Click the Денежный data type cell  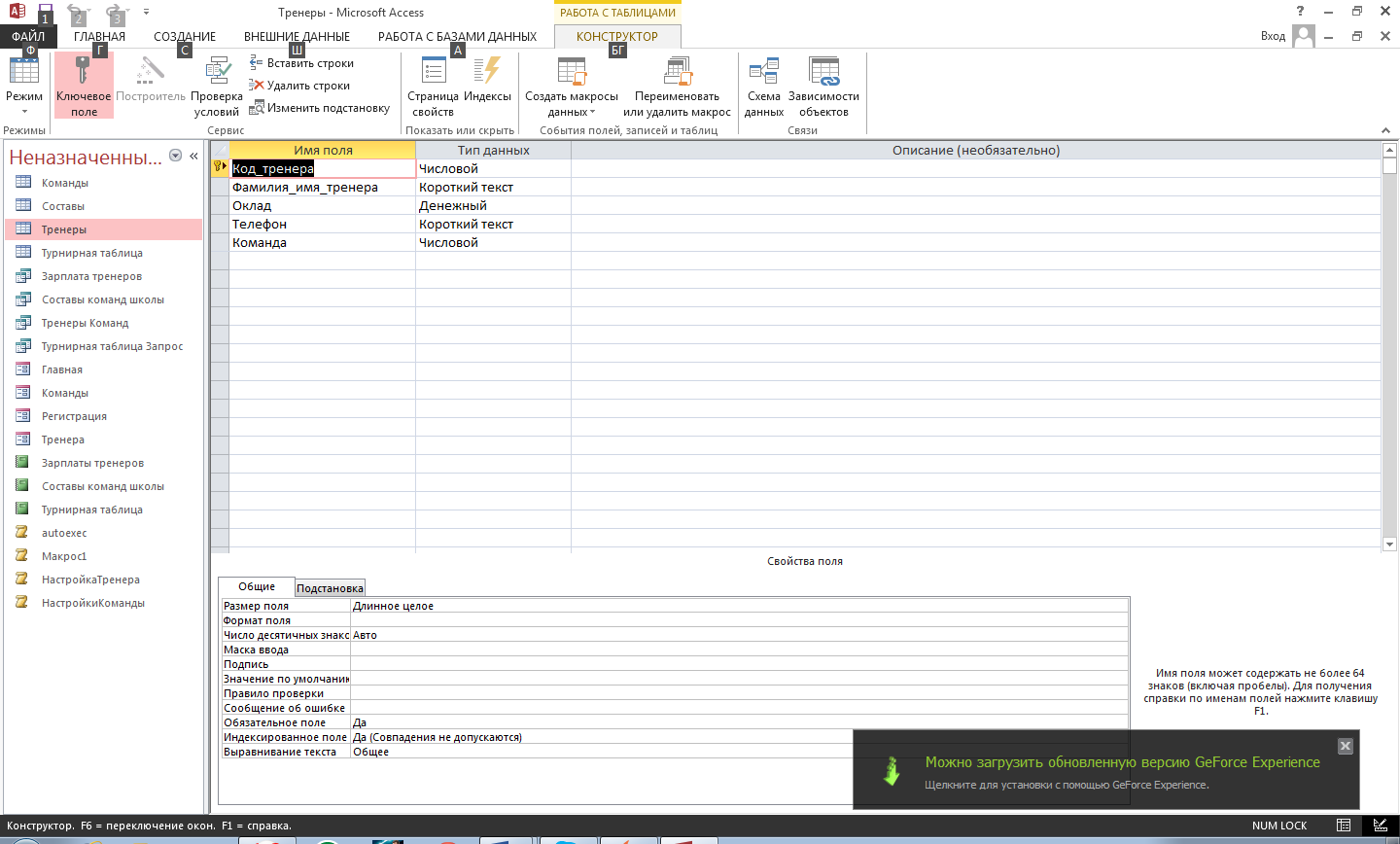[493, 205]
